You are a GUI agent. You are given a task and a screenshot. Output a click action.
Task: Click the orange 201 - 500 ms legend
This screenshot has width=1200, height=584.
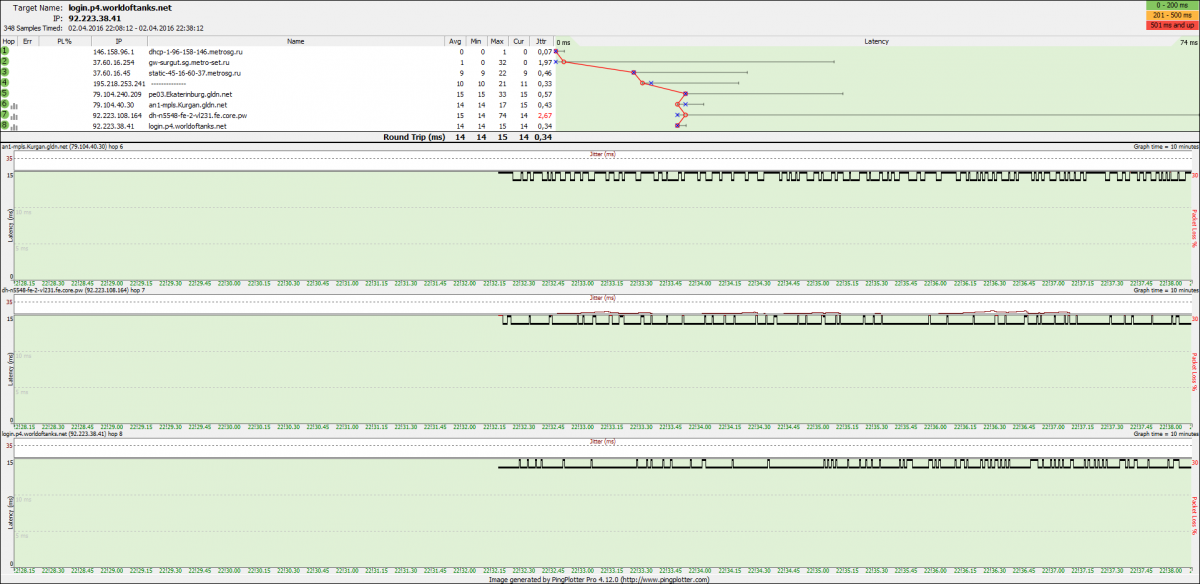pyautogui.click(x=1173, y=15)
